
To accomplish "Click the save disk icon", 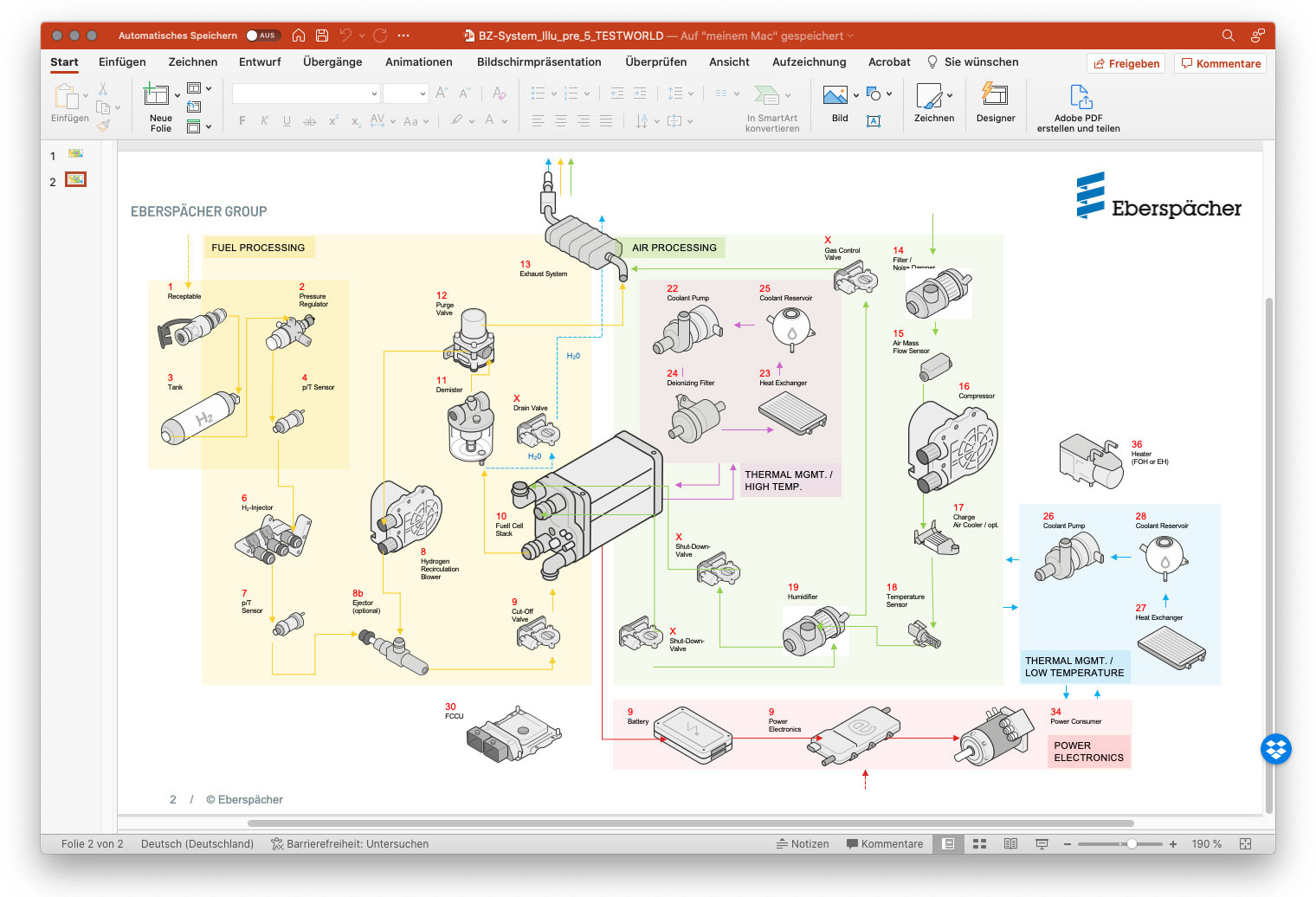I will pyautogui.click(x=322, y=35).
